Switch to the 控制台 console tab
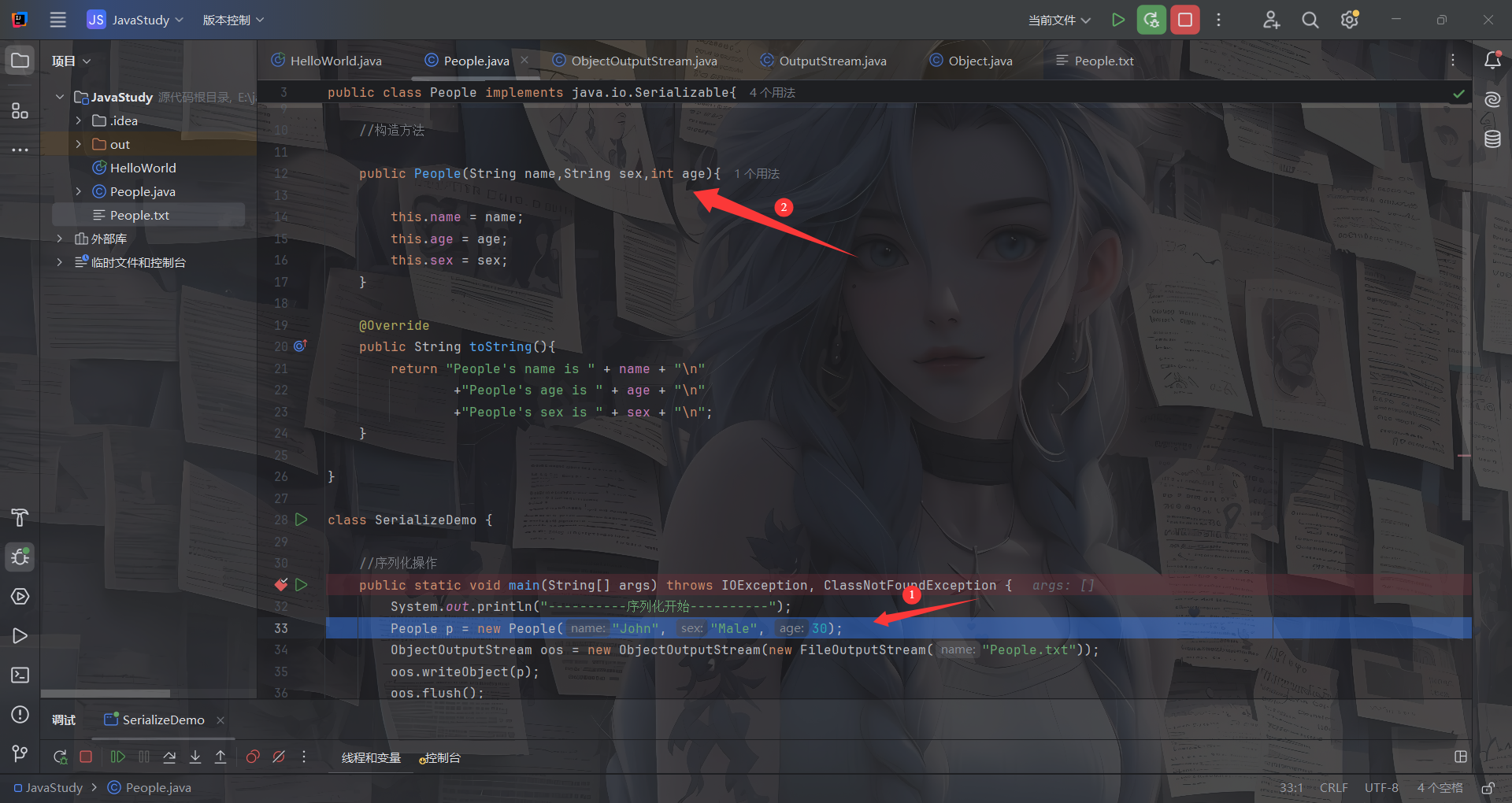This screenshot has height=803, width=1512. pos(441,757)
